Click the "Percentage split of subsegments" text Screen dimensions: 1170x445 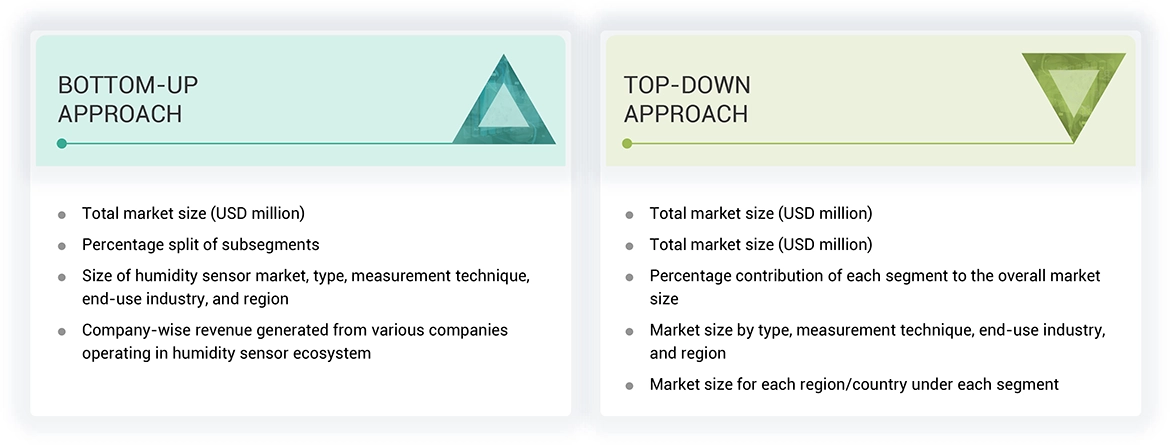pyautogui.click(x=201, y=245)
